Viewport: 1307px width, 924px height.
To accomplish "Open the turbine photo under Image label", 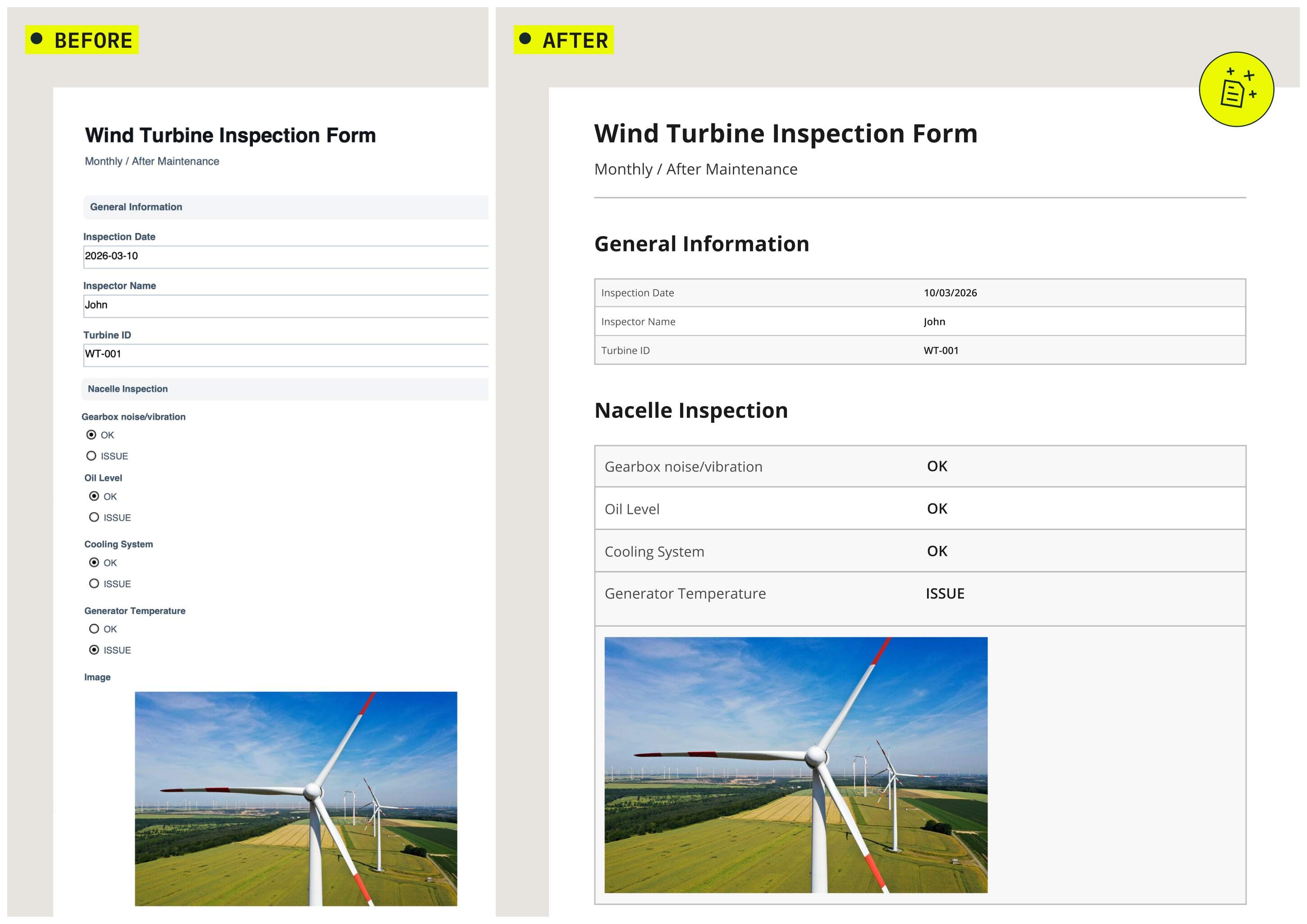I will click(x=296, y=799).
